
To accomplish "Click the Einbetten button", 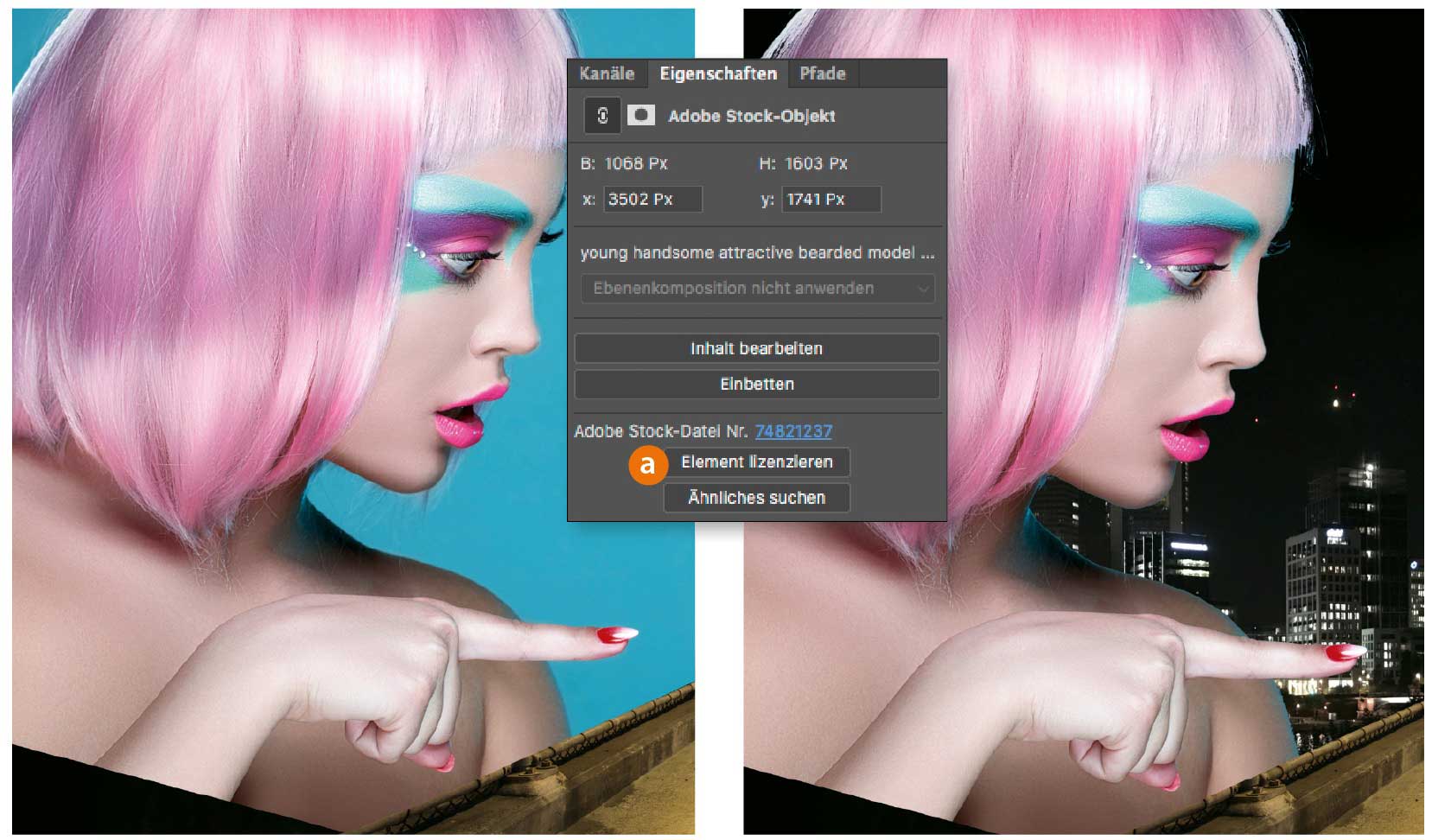I will [756, 384].
